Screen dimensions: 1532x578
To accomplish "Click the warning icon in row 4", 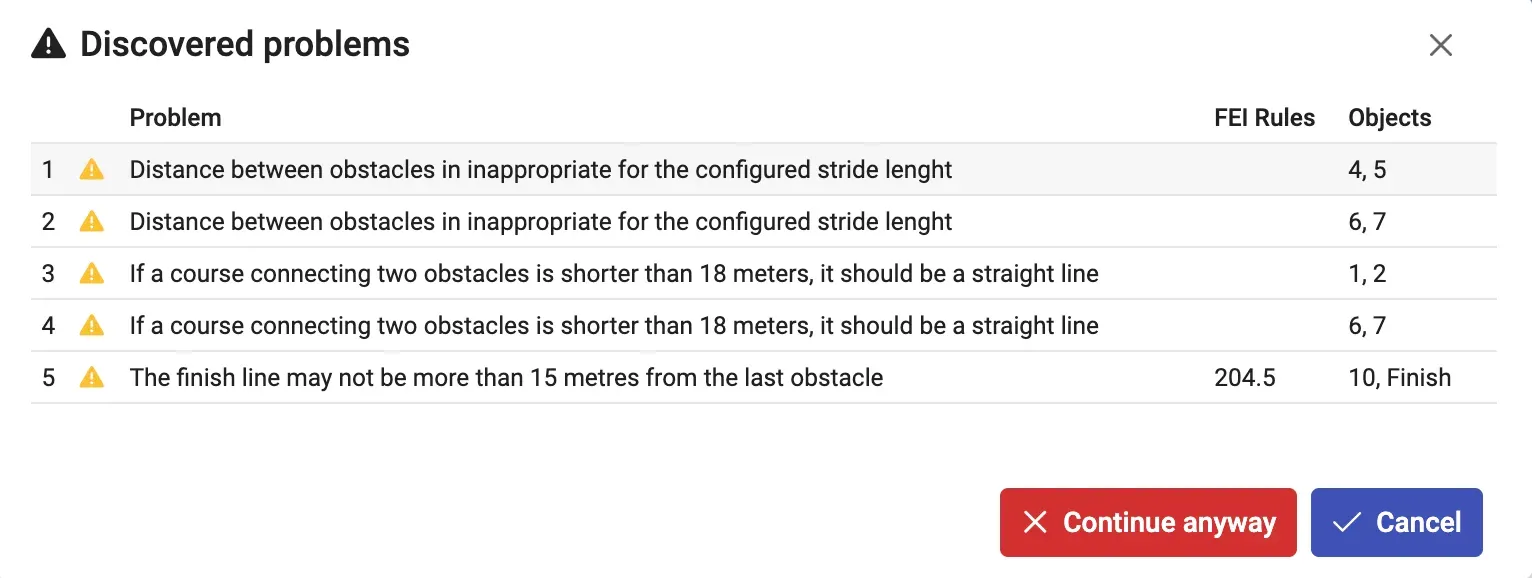I will pos(91,326).
